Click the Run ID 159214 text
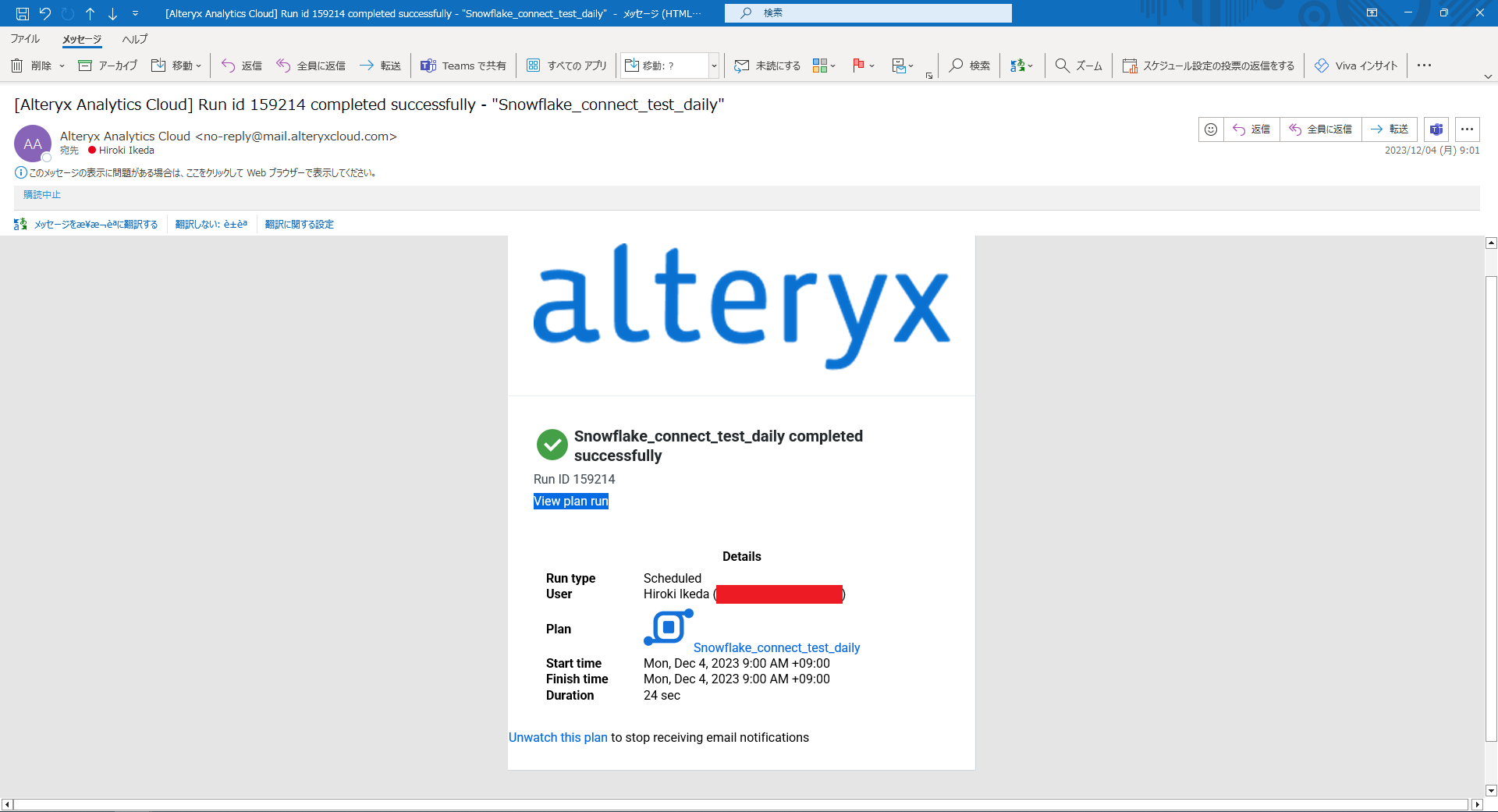The width and height of the screenshot is (1498, 812). click(574, 480)
